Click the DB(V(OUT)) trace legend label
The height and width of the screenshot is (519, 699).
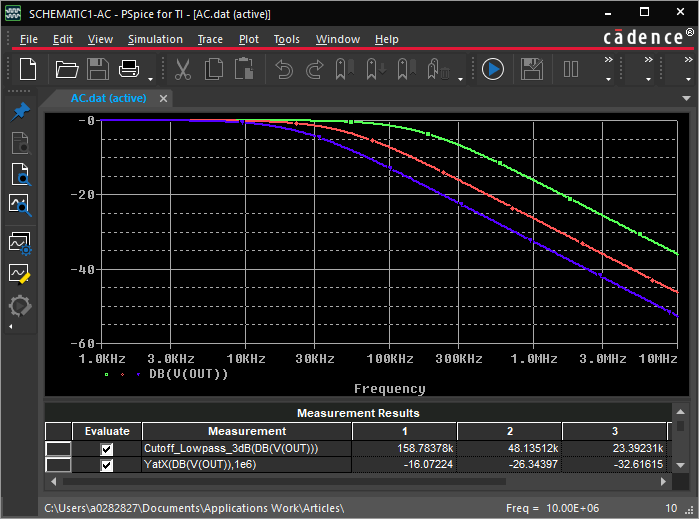point(188,374)
